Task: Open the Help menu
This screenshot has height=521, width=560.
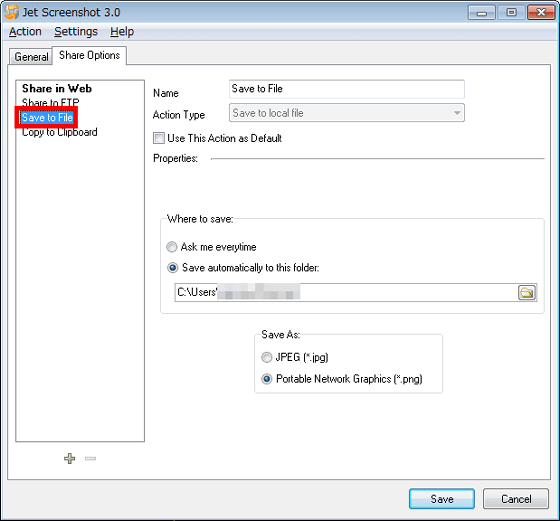Action: tap(122, 31)
